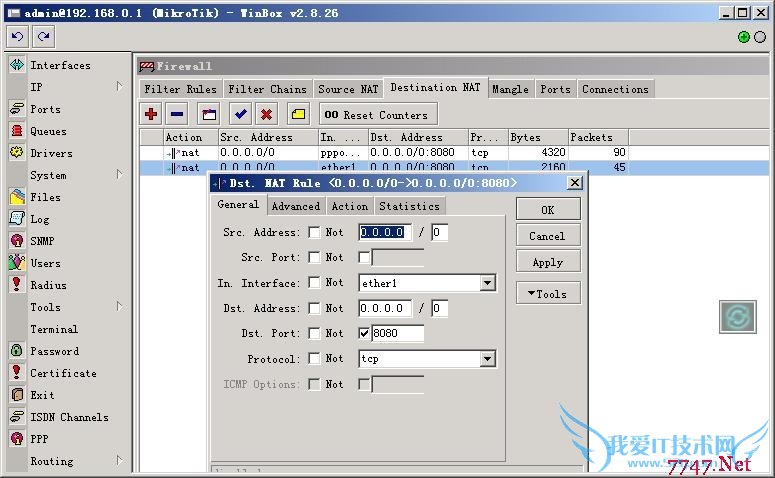
Task: Close the Dst. NAT Rule dialog
Action: coord(574,183)
